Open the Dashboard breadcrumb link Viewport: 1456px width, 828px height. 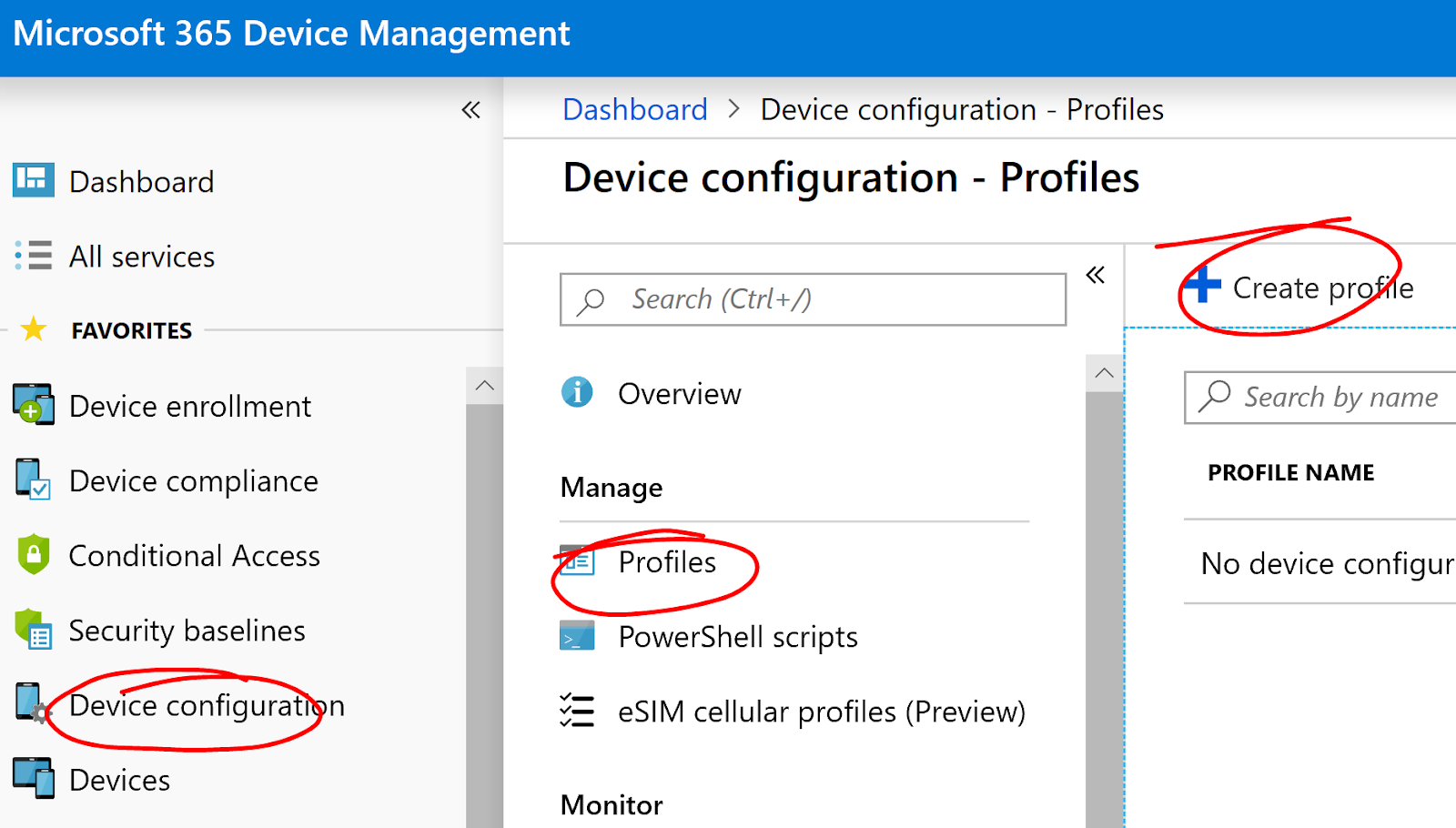point(634,109)
